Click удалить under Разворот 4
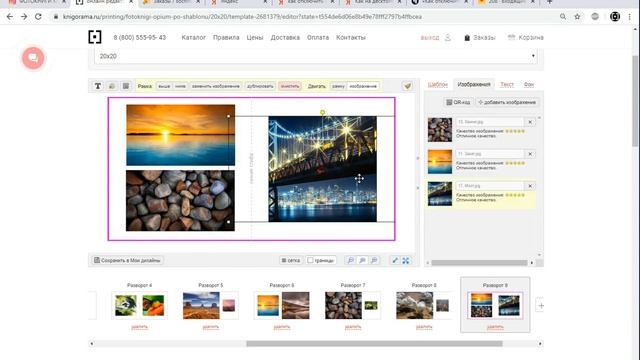 click(x=139, y=327)
